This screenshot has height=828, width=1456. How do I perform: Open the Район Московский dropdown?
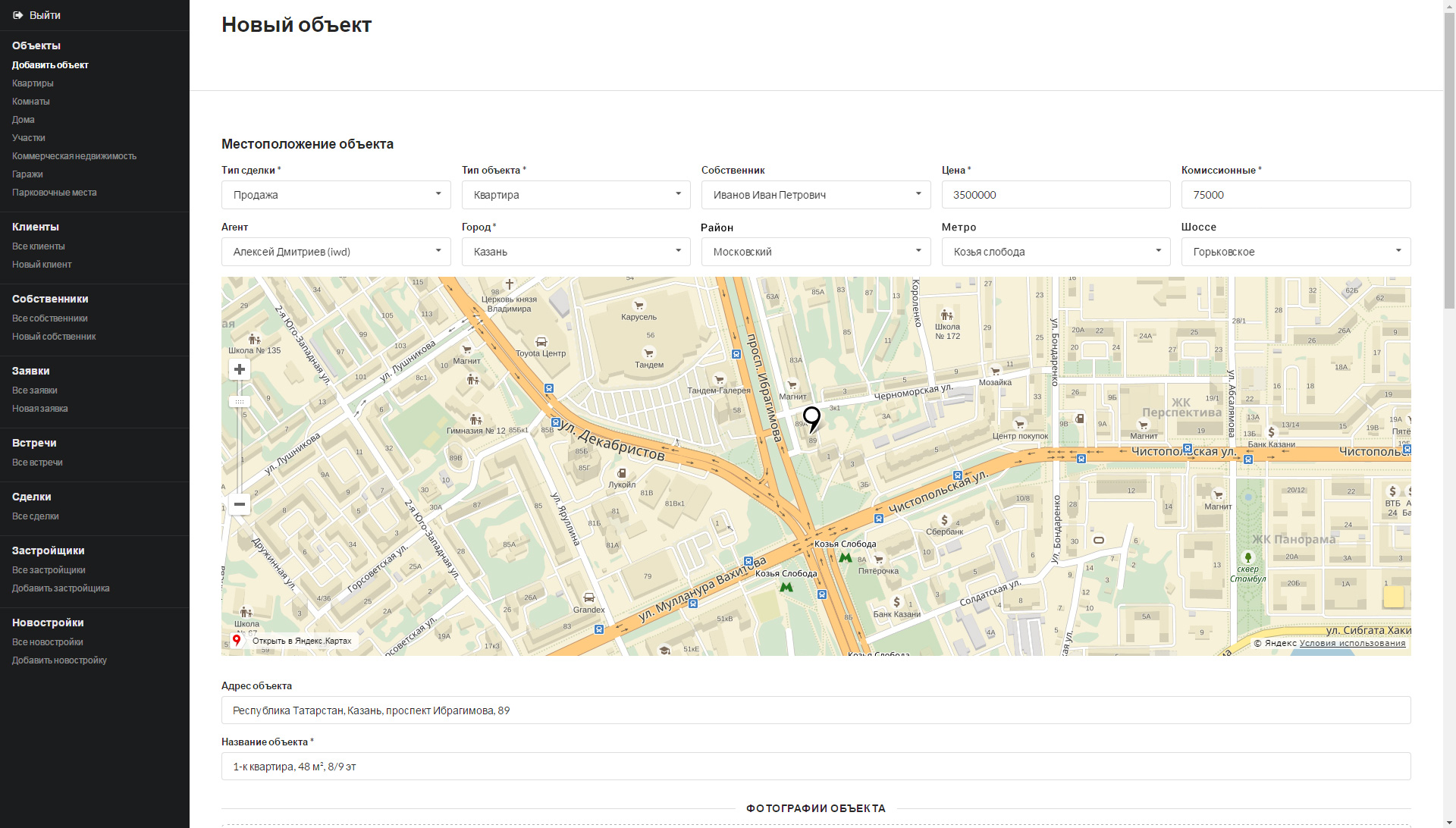pos(815,252)
